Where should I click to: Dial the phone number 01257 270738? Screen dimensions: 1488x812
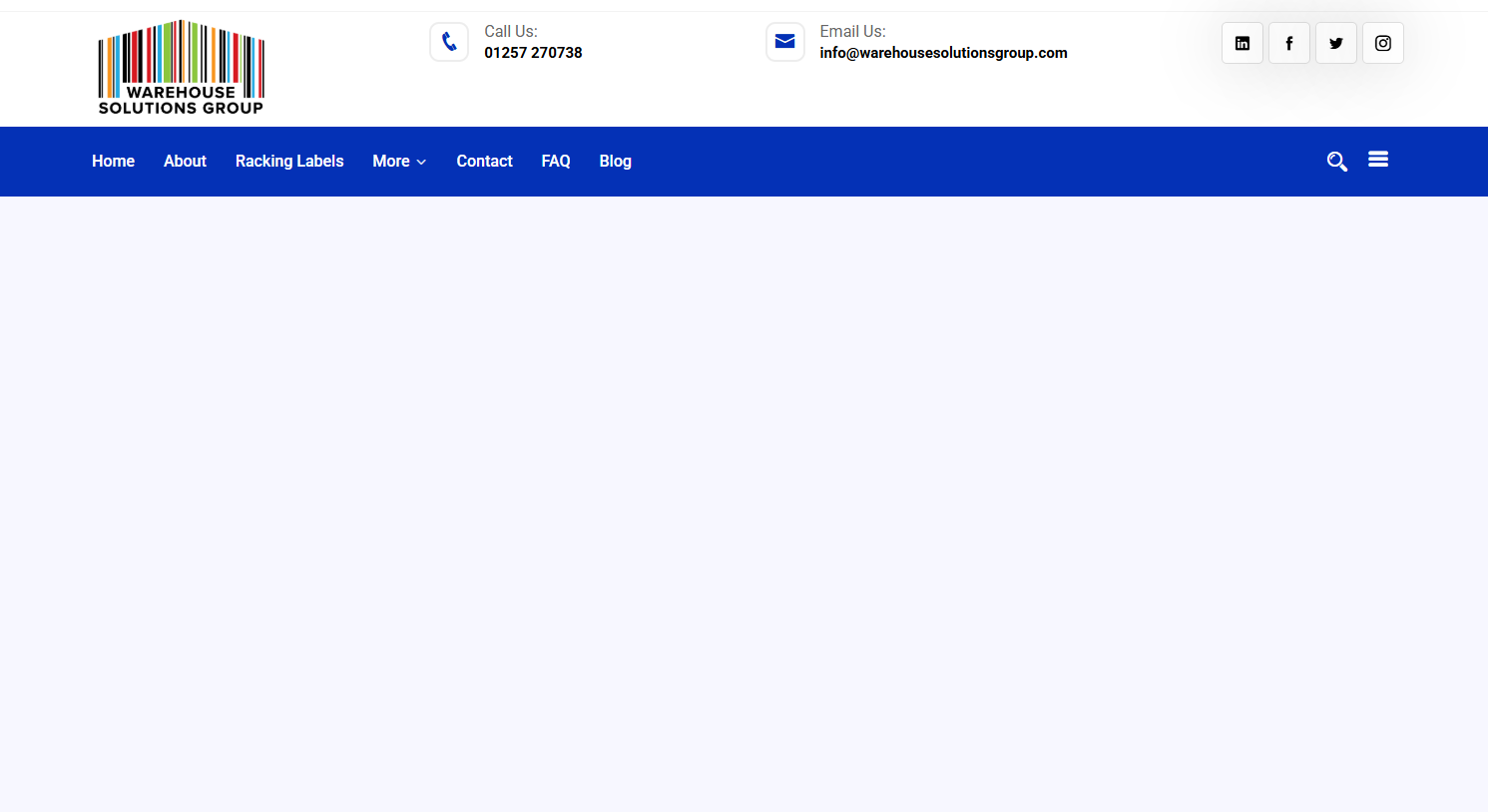coord(533,53)
